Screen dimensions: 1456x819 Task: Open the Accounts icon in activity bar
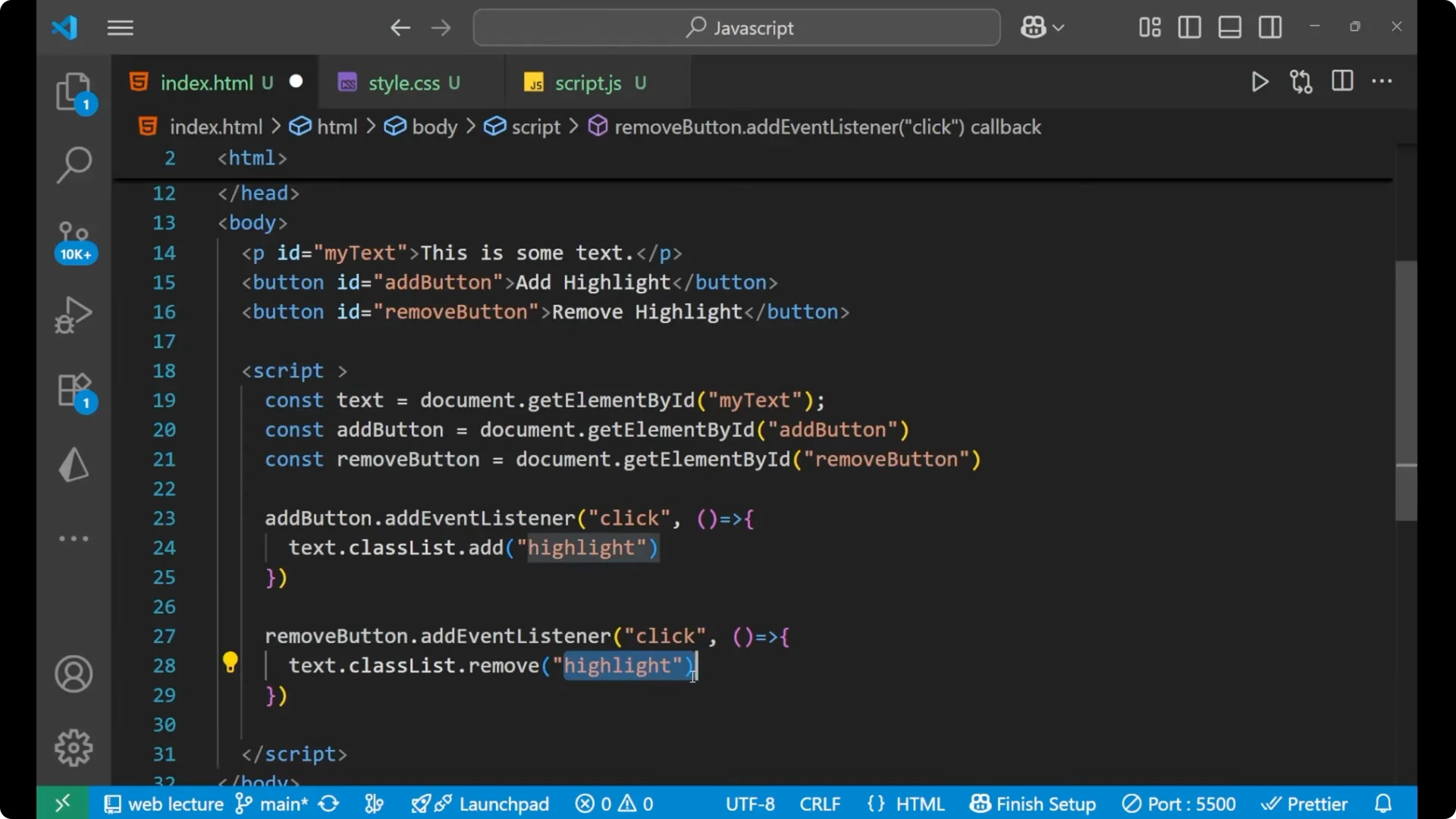pos(74,674)
